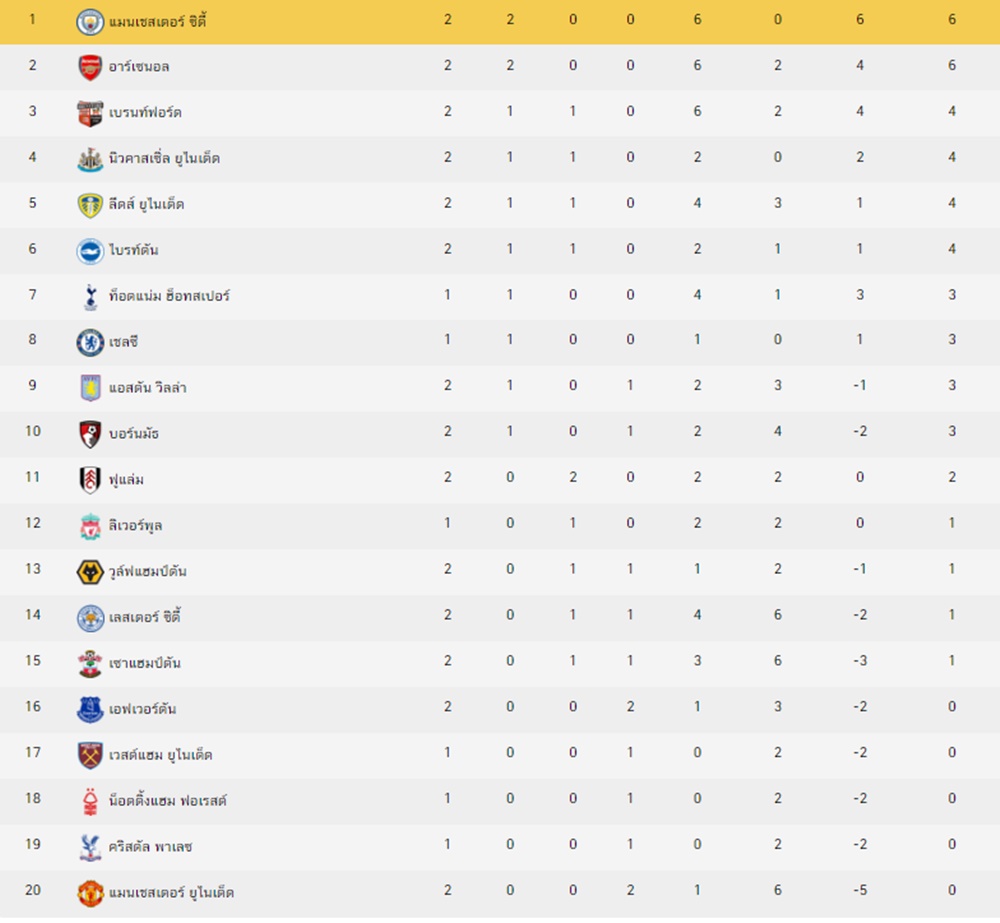Click the Aston Villa crest
This screenshot has height=923, width=1000.
click(91, 388)
